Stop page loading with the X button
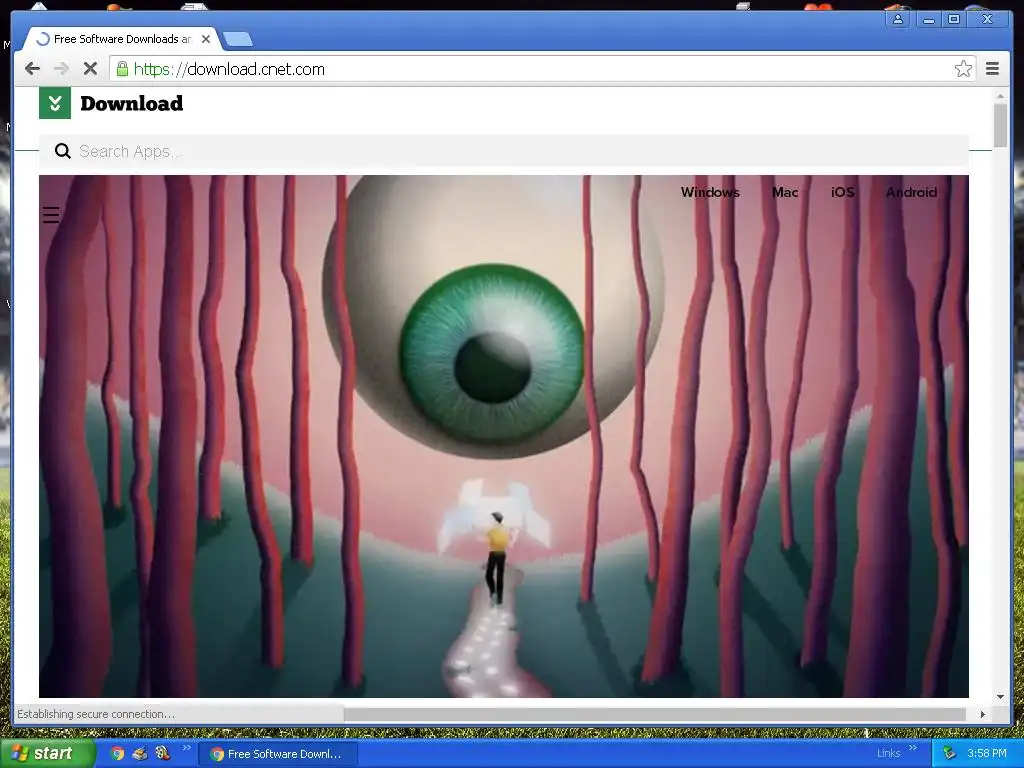This screenshot has height=768, width=1024. [91, 69]
